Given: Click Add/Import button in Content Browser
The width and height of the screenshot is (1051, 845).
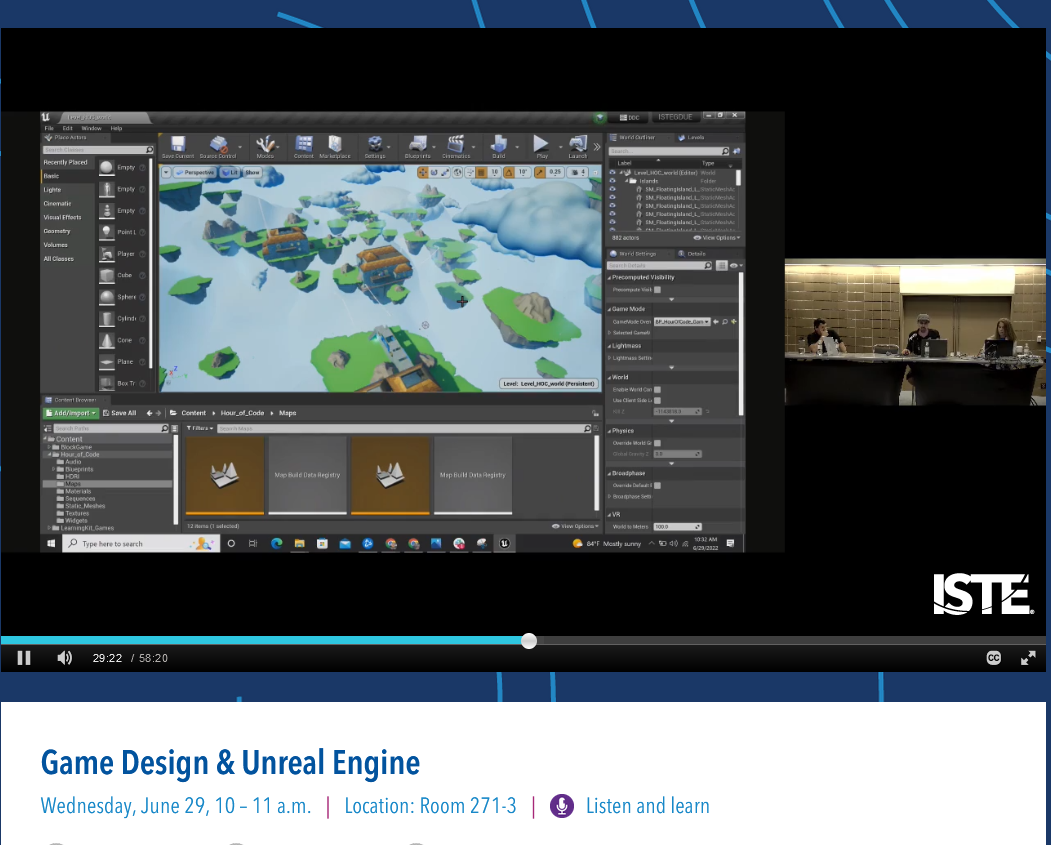Looking at the screenshot, I should click(71, 413).
